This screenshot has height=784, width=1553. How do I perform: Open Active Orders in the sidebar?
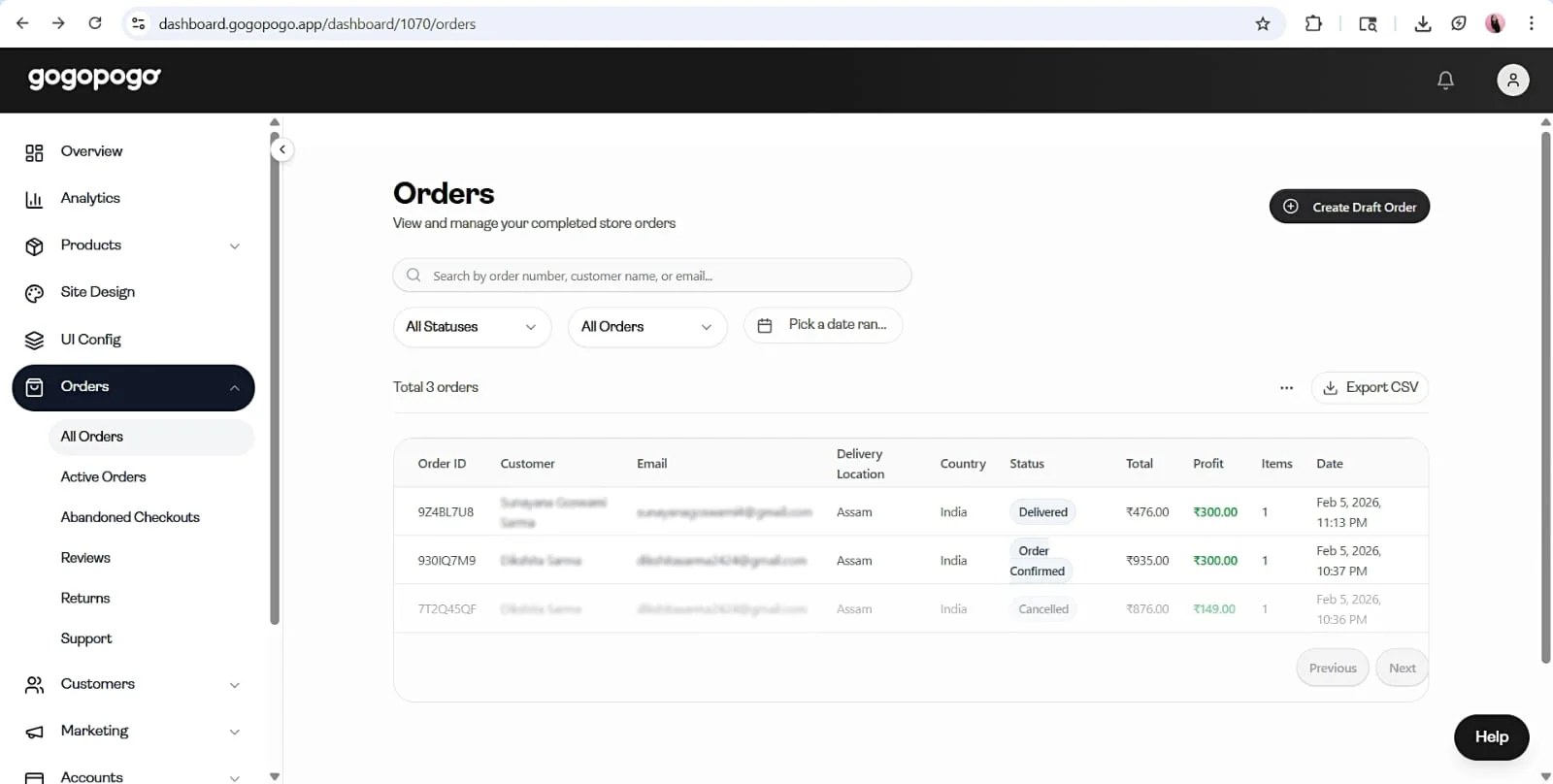tap(103, 477)
